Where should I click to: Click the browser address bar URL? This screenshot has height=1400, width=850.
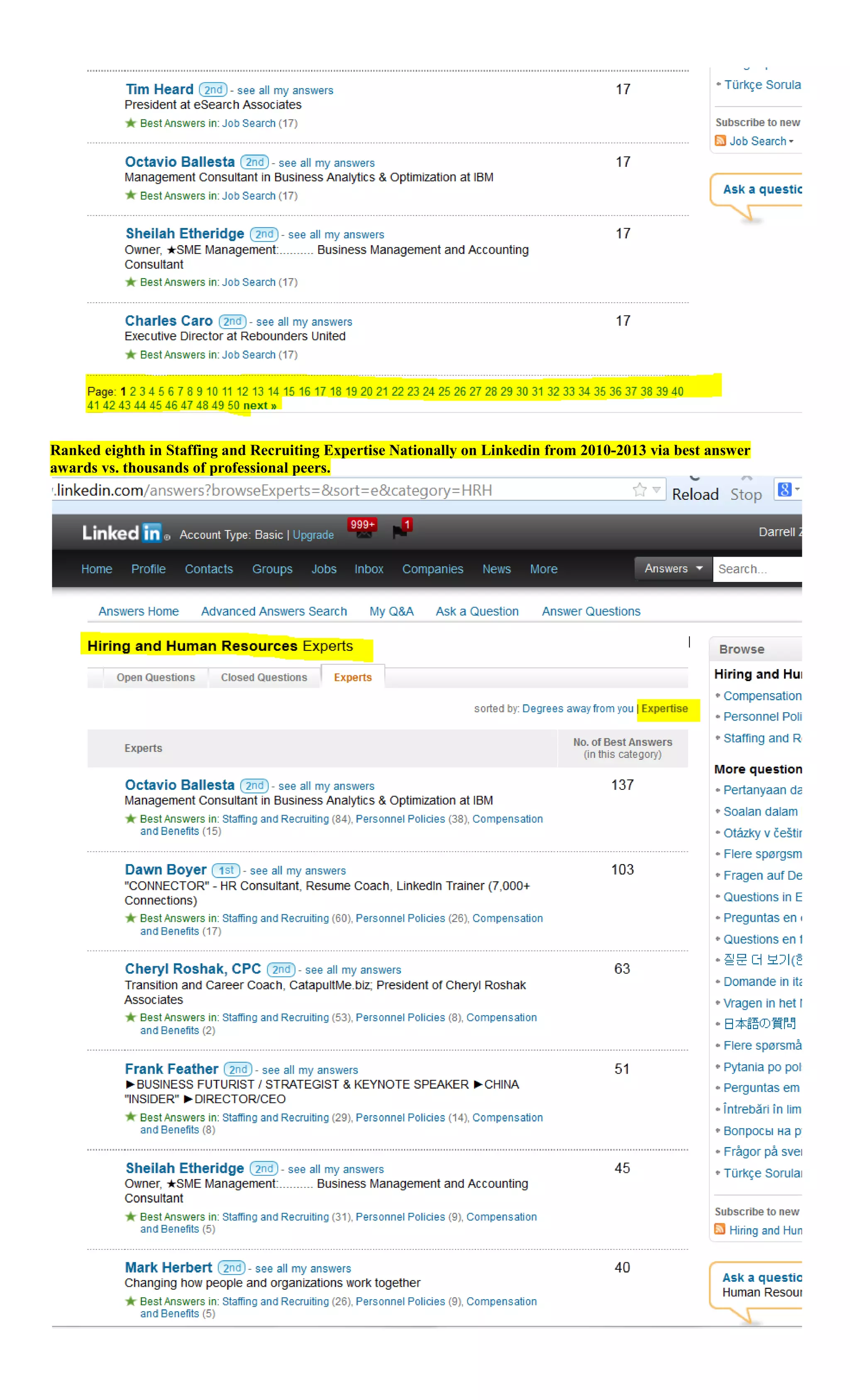click(273, 490)
